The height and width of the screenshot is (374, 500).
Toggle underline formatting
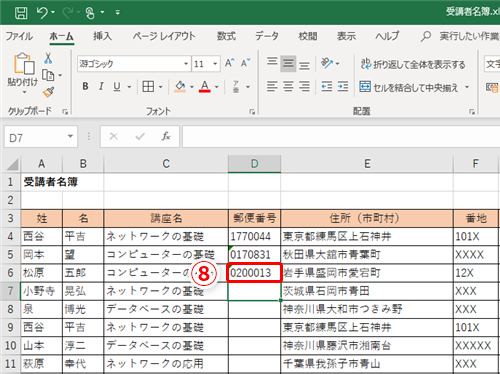[x=117, y=86]
